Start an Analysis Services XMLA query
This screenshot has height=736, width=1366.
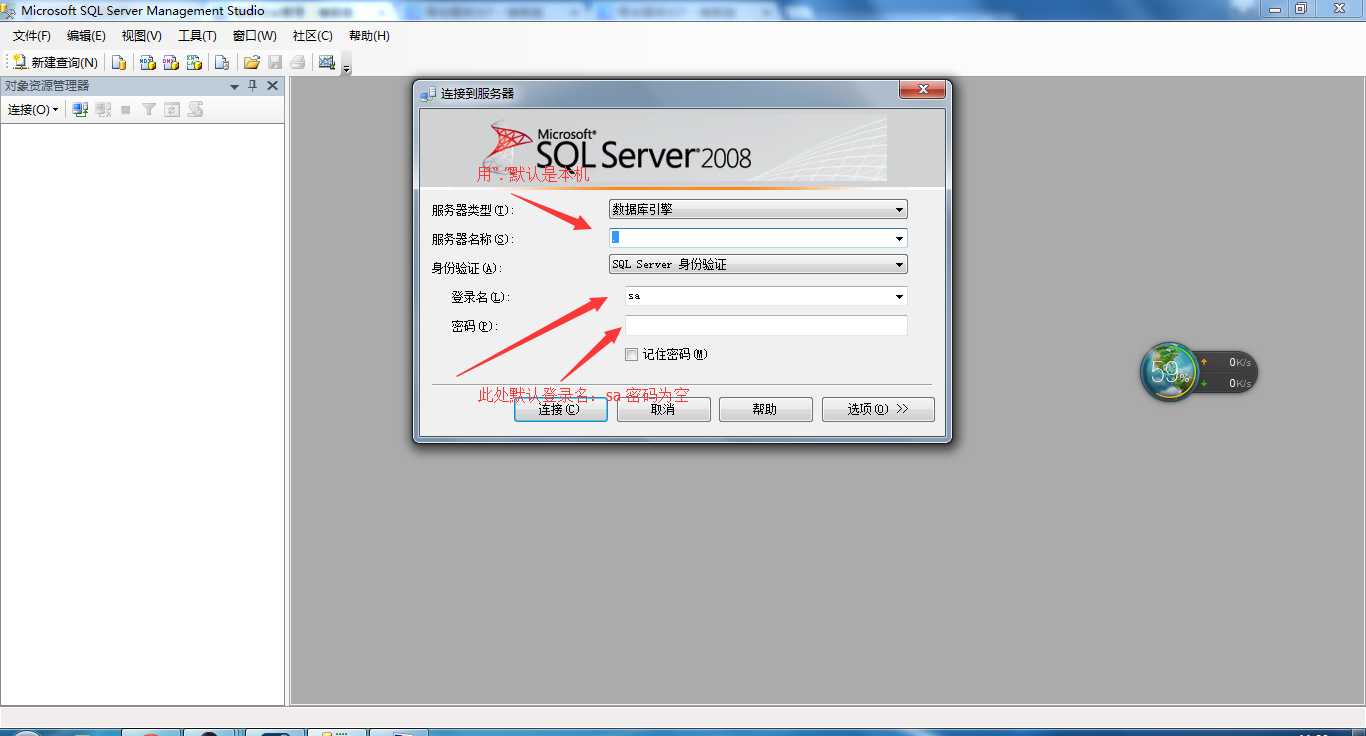click(x=195, y=62)
